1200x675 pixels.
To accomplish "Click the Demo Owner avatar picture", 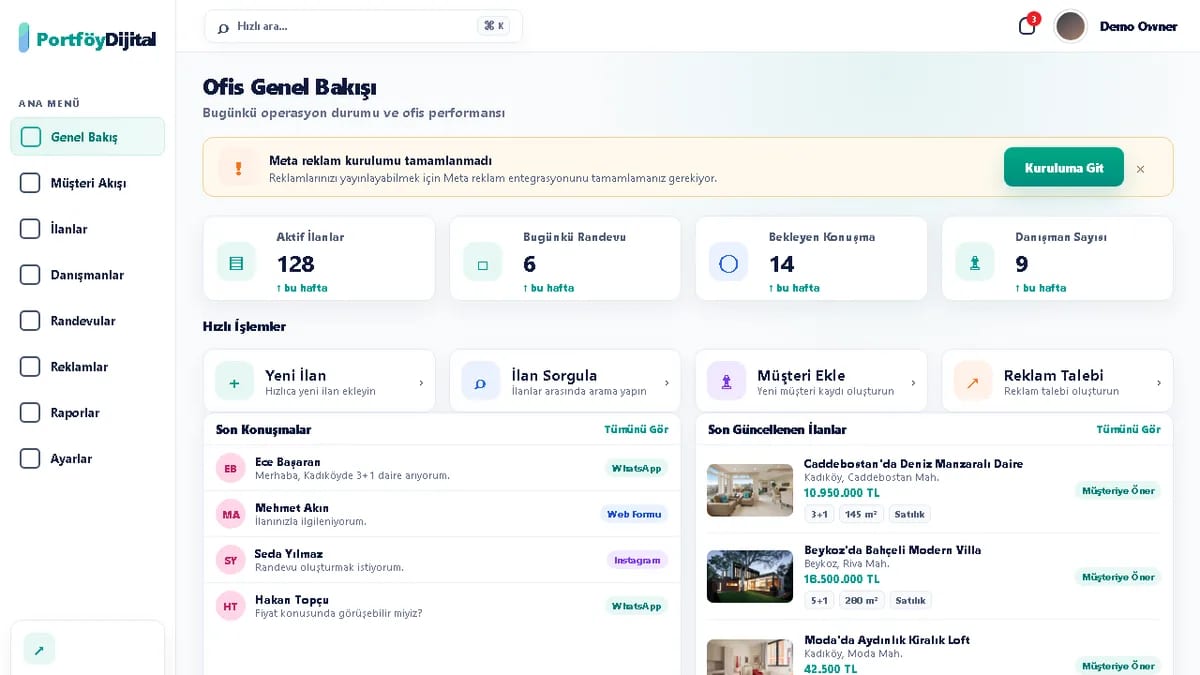I will (x=1070, y=26).
